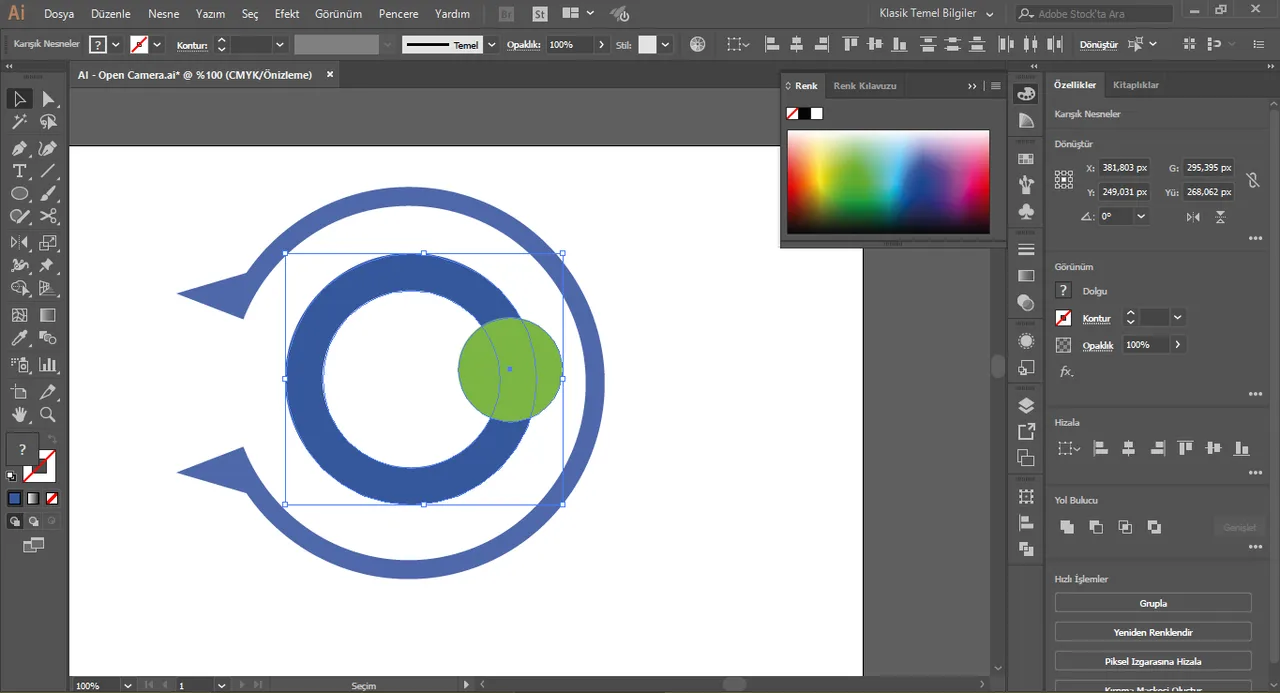Image resolution: width=1280 pixels, height=693 pixels.
Task: Open the rotation angle dropdown
Action: 1141,217
